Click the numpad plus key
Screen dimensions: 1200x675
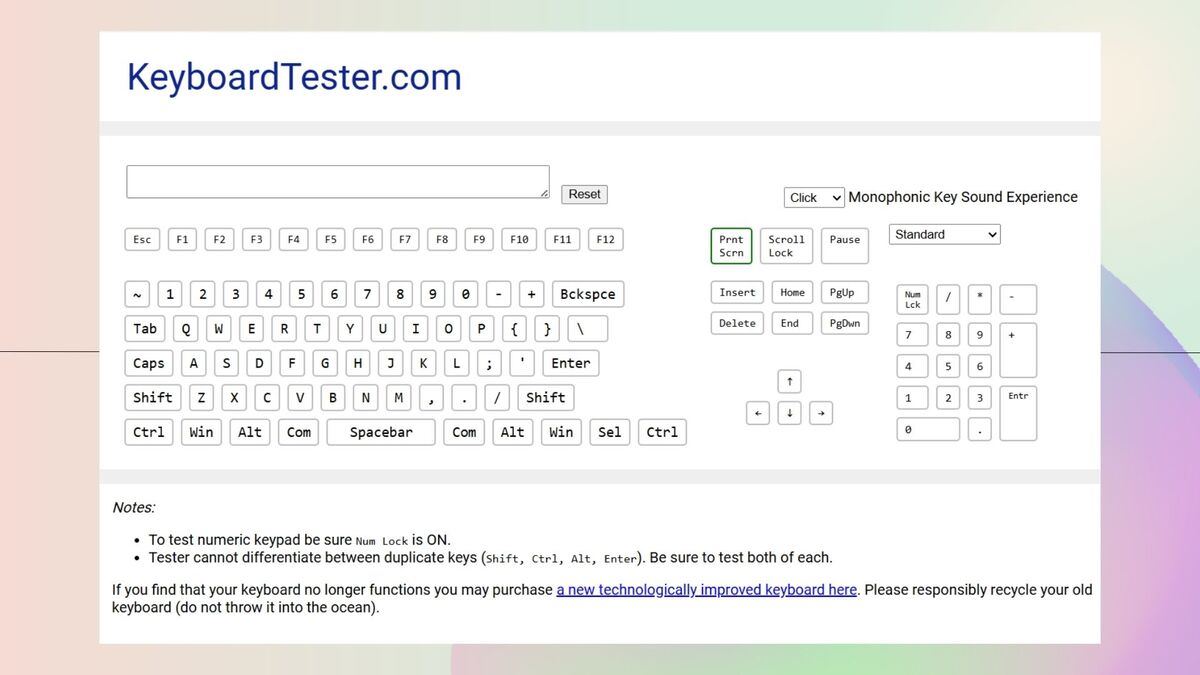(x=1018, y=350)
